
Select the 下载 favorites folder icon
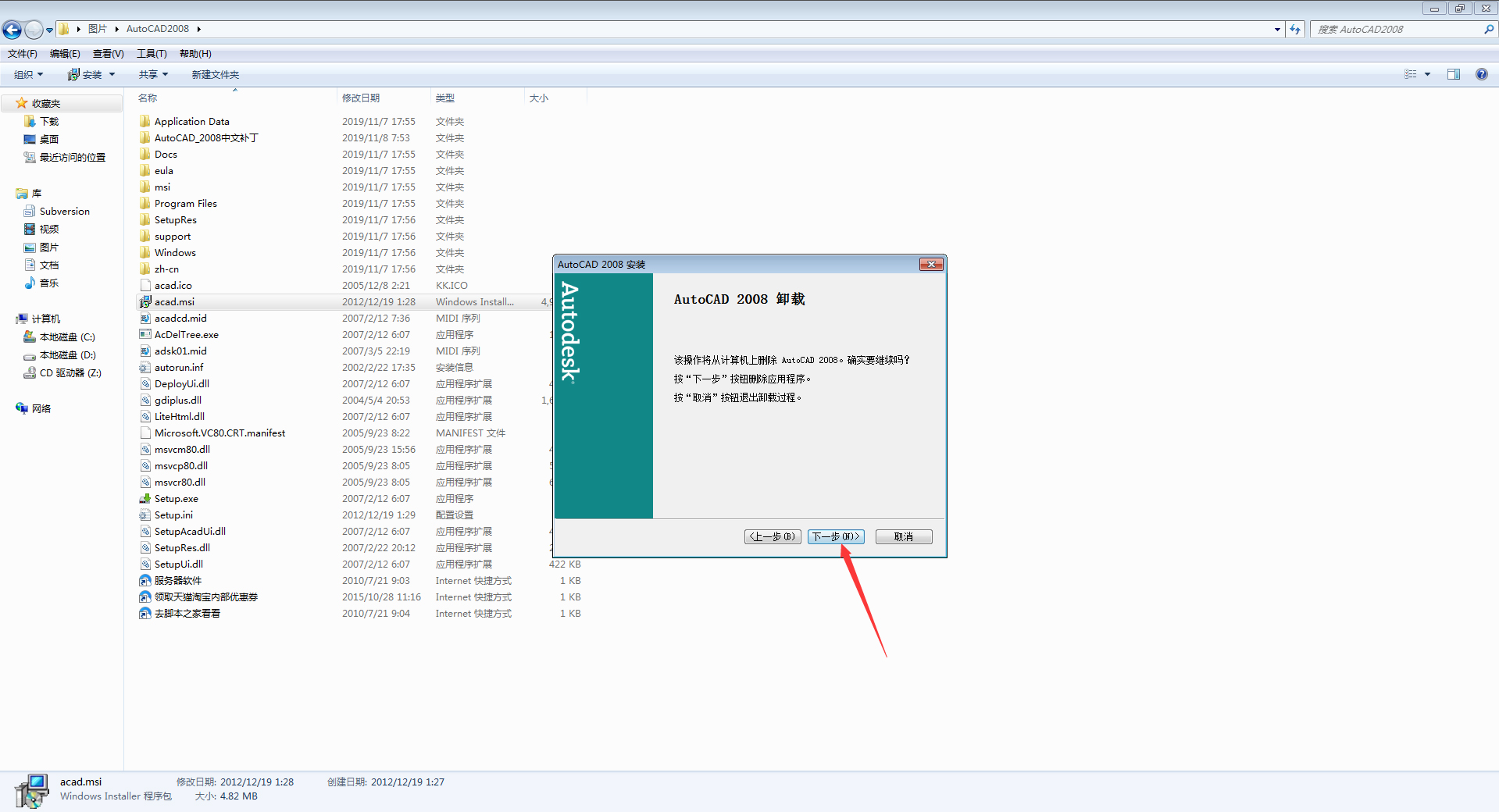31,121
